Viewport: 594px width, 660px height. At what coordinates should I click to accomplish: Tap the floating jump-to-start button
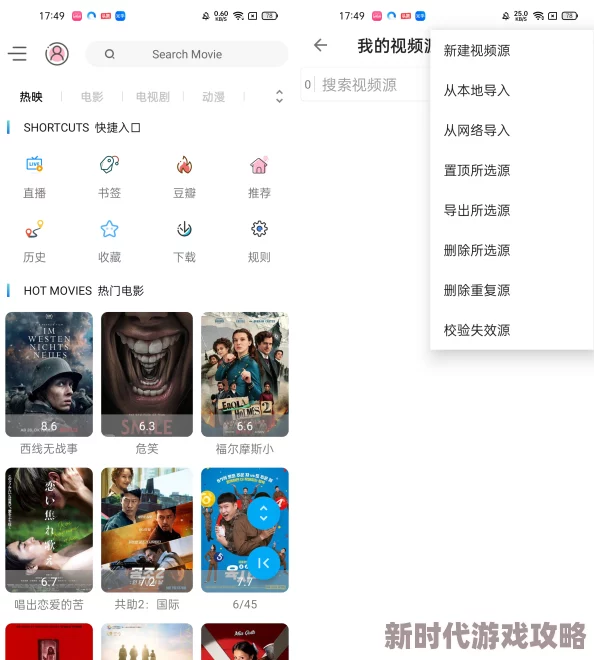click(x=264, y=563)
